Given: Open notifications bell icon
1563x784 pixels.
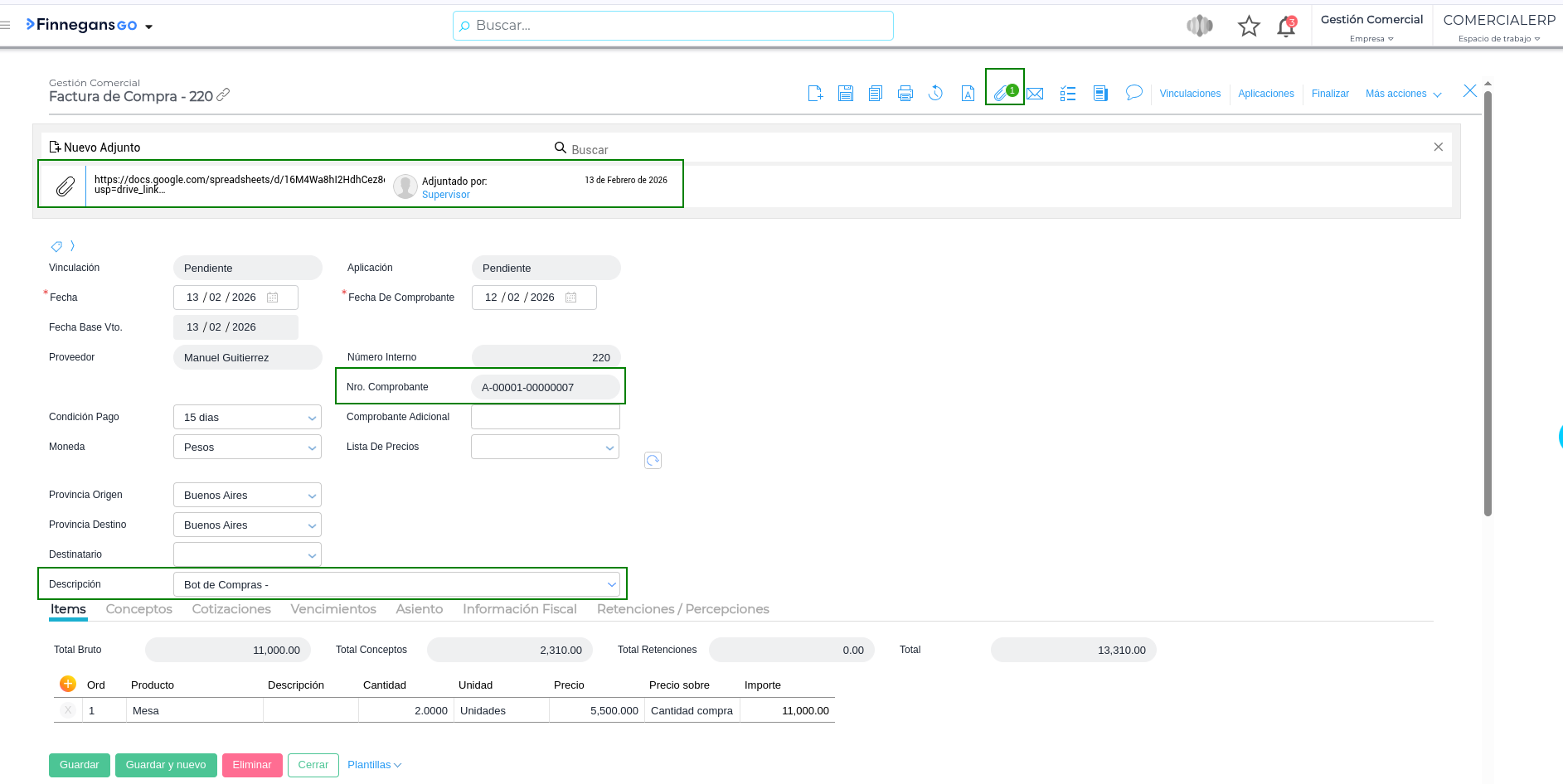Looking at the screenshot, I should pos(1285,27).
